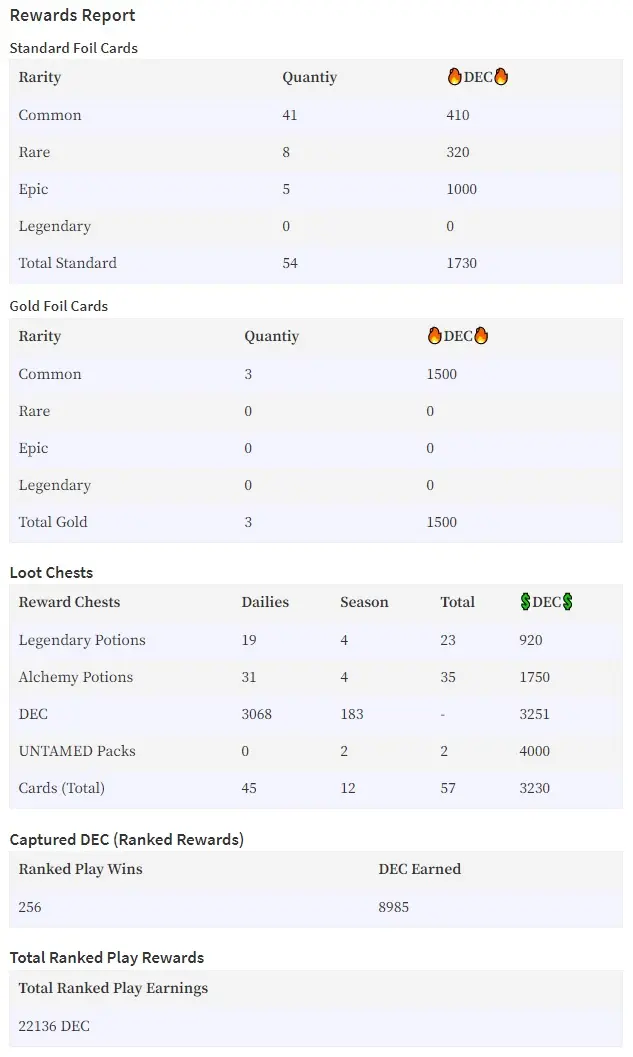Screen dimensions: 633x1057
Task: Select the Rewards Report heading
Action: click(x=72, y=15)
